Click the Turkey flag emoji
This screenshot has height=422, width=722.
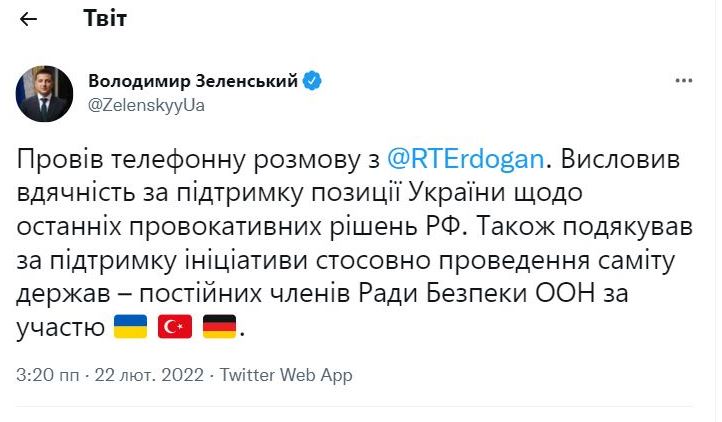pos(174,326)
